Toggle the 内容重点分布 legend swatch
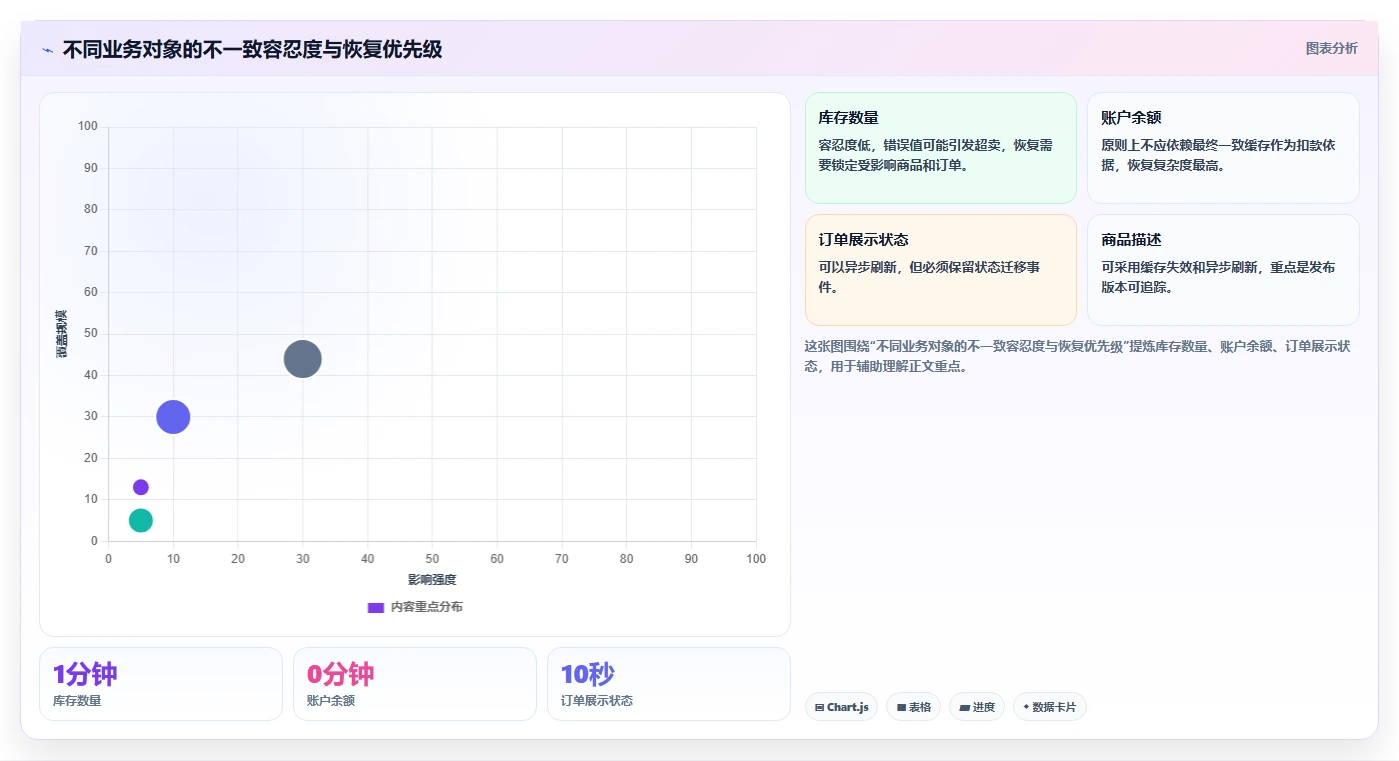 376,607
